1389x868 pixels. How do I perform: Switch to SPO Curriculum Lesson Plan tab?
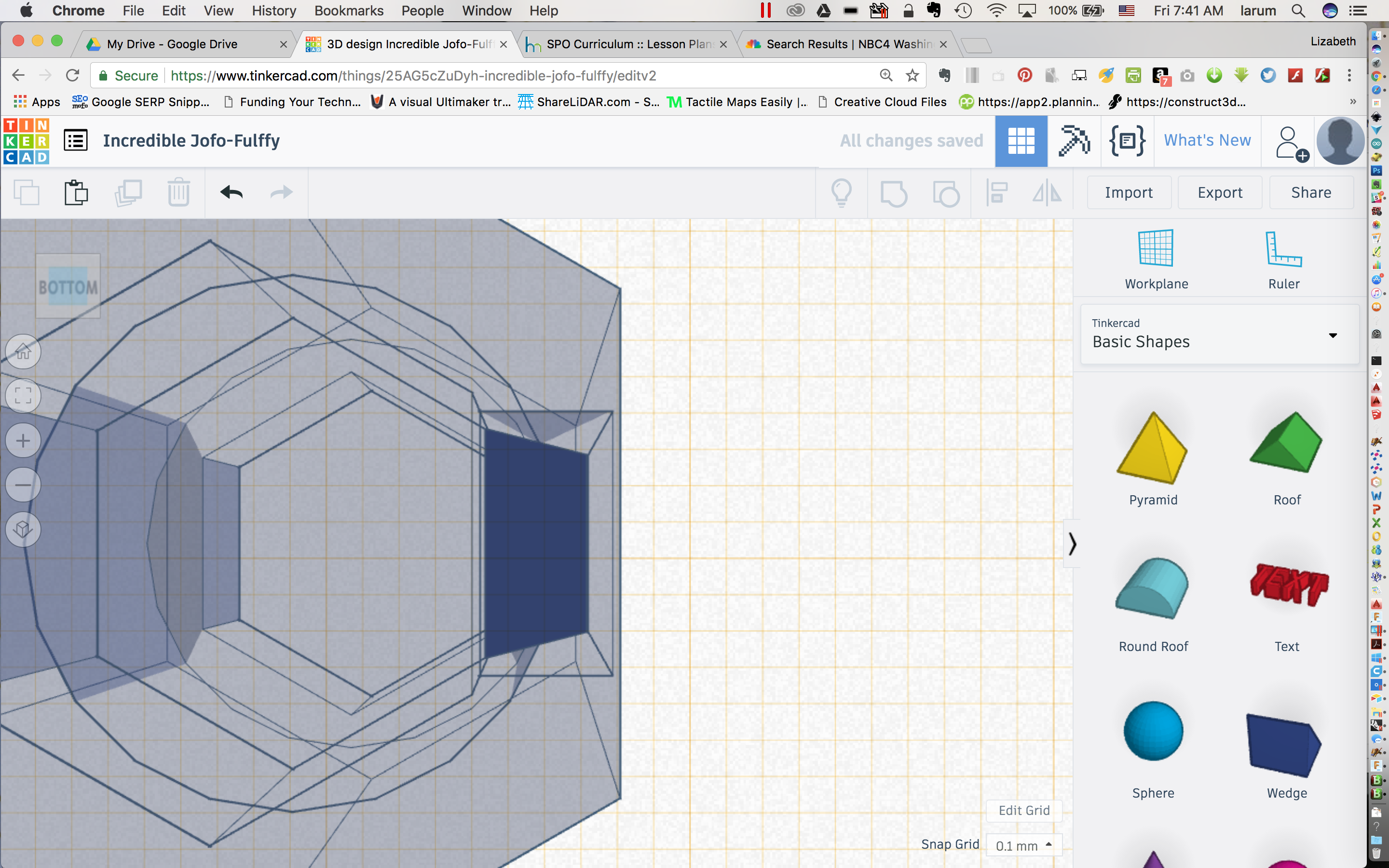628,44
